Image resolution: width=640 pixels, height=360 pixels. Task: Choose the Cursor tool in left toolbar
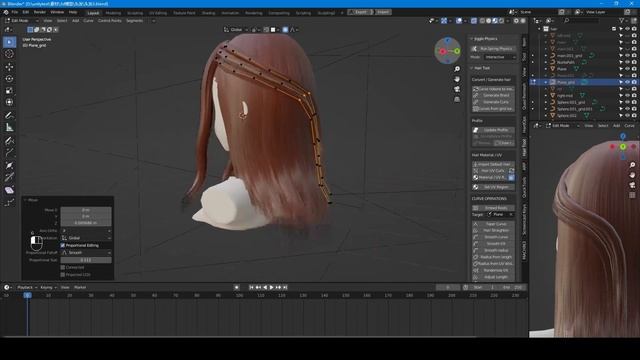[9, 54]
